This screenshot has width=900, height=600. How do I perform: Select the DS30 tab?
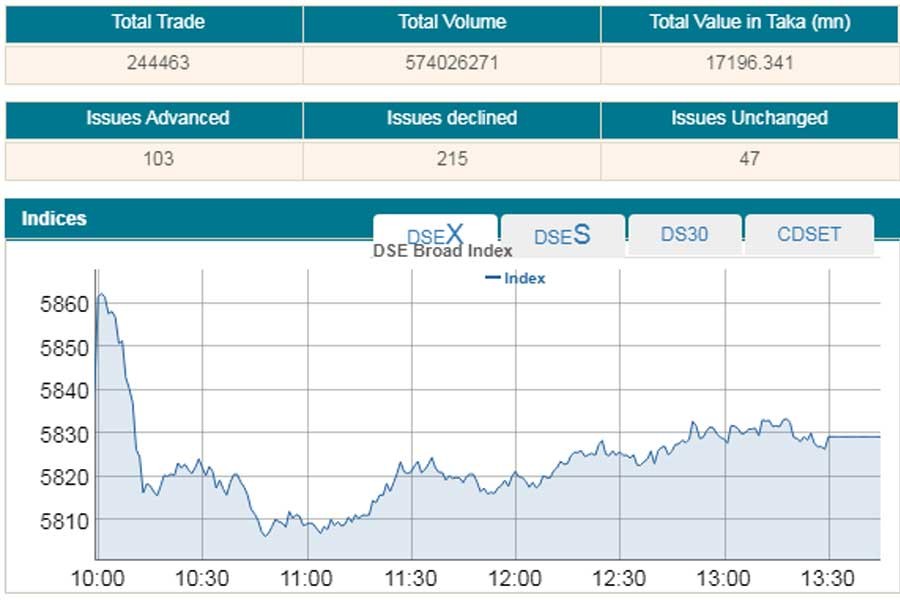pos(684,235)
